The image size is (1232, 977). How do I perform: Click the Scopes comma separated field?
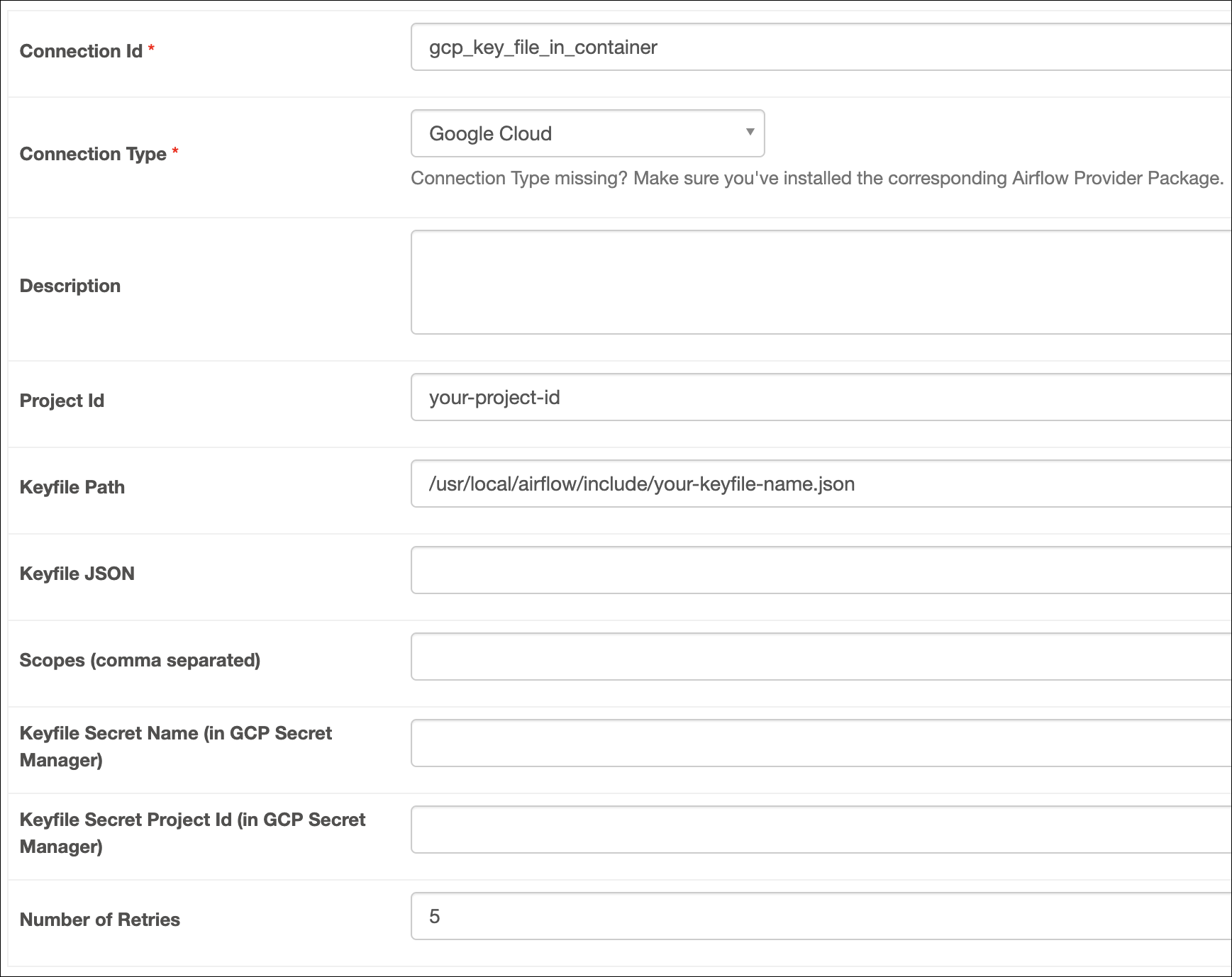816,657
